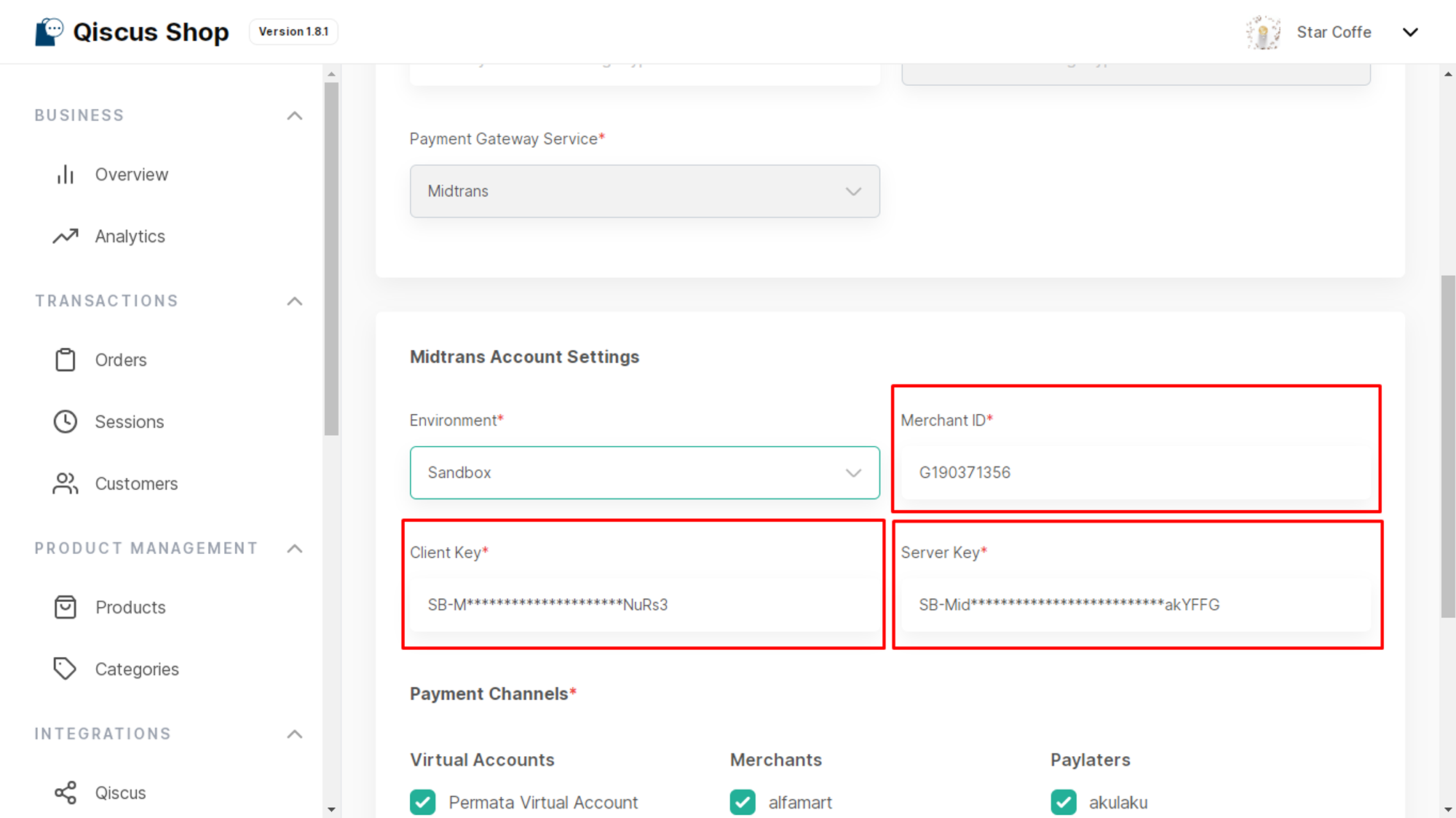Go to the Analytics page
The image size is (1456, 818).
[x=130, y=237]
